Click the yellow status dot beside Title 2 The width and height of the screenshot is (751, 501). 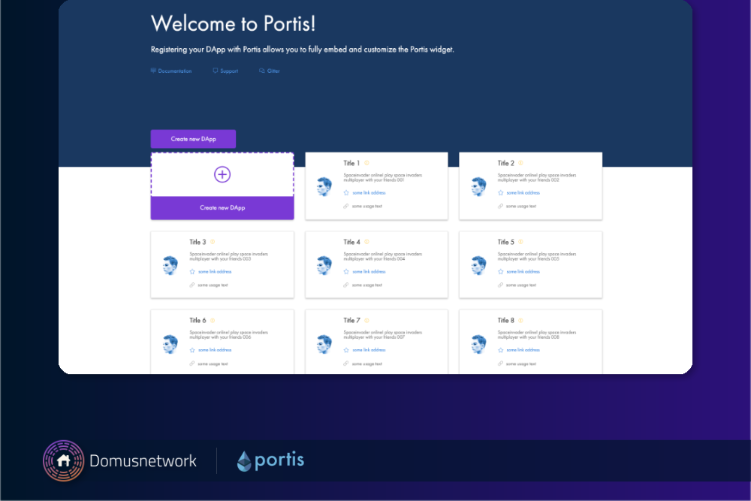(521, 163)
